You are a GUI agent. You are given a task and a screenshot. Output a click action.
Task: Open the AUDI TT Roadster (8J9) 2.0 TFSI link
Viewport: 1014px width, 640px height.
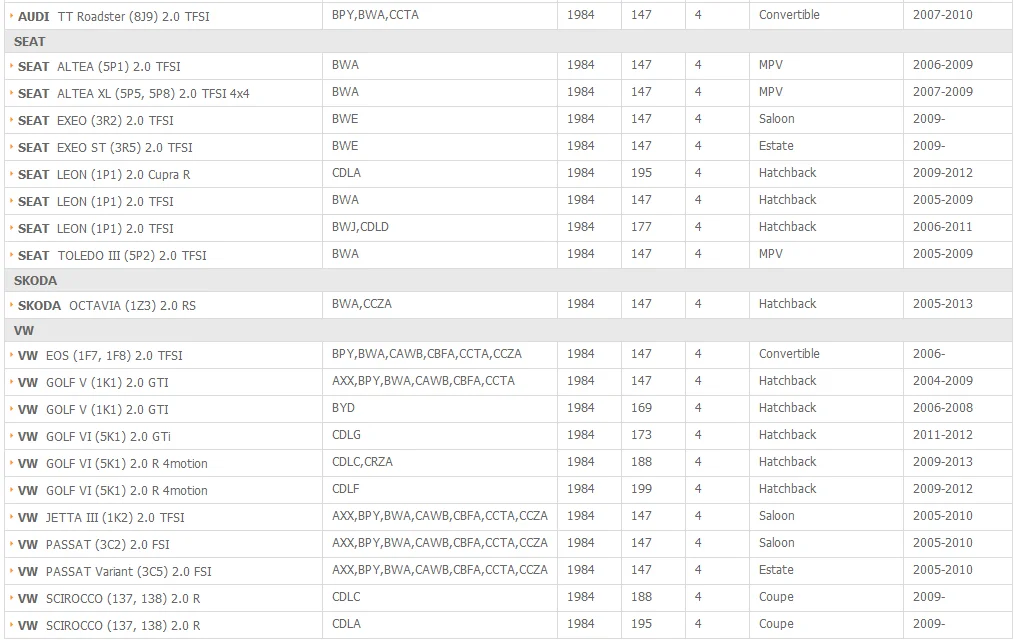click(x=114, y=17)
